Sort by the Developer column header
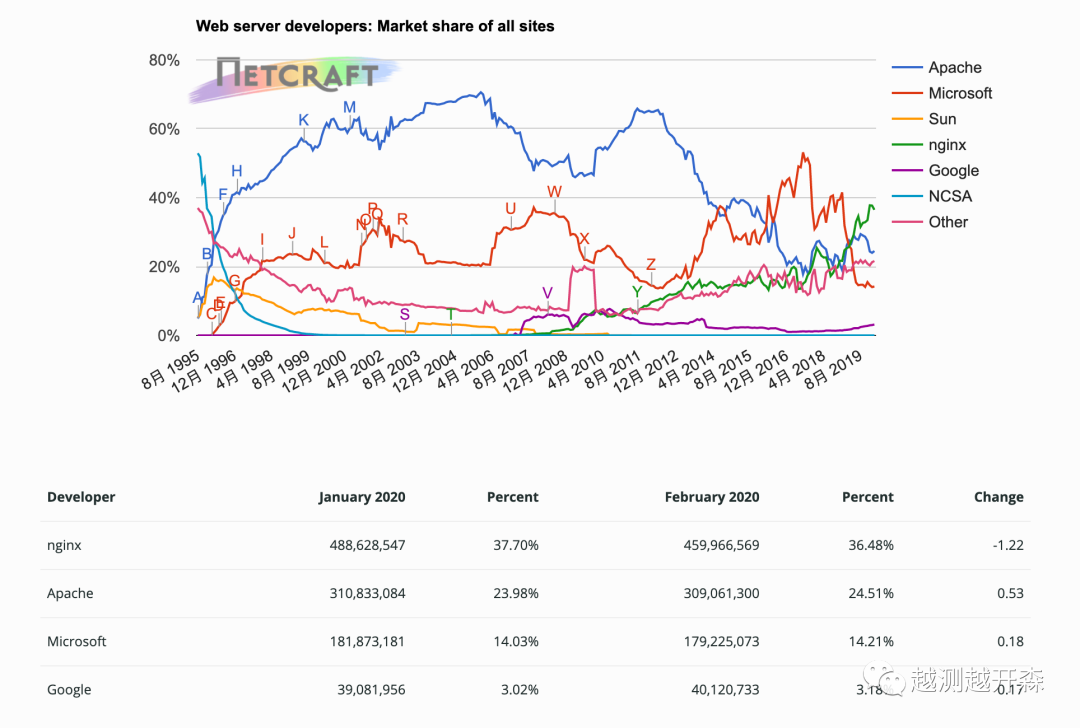The image size is (1080, 728). (81, 497)
